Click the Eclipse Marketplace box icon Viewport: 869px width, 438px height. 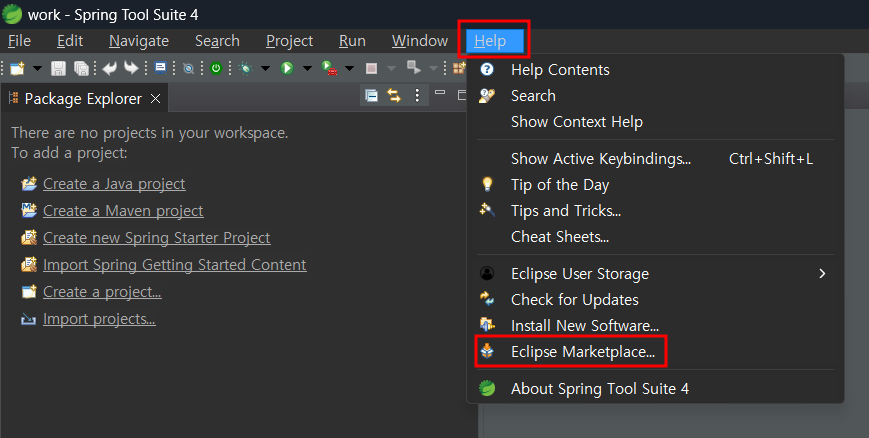pos(487,351)
